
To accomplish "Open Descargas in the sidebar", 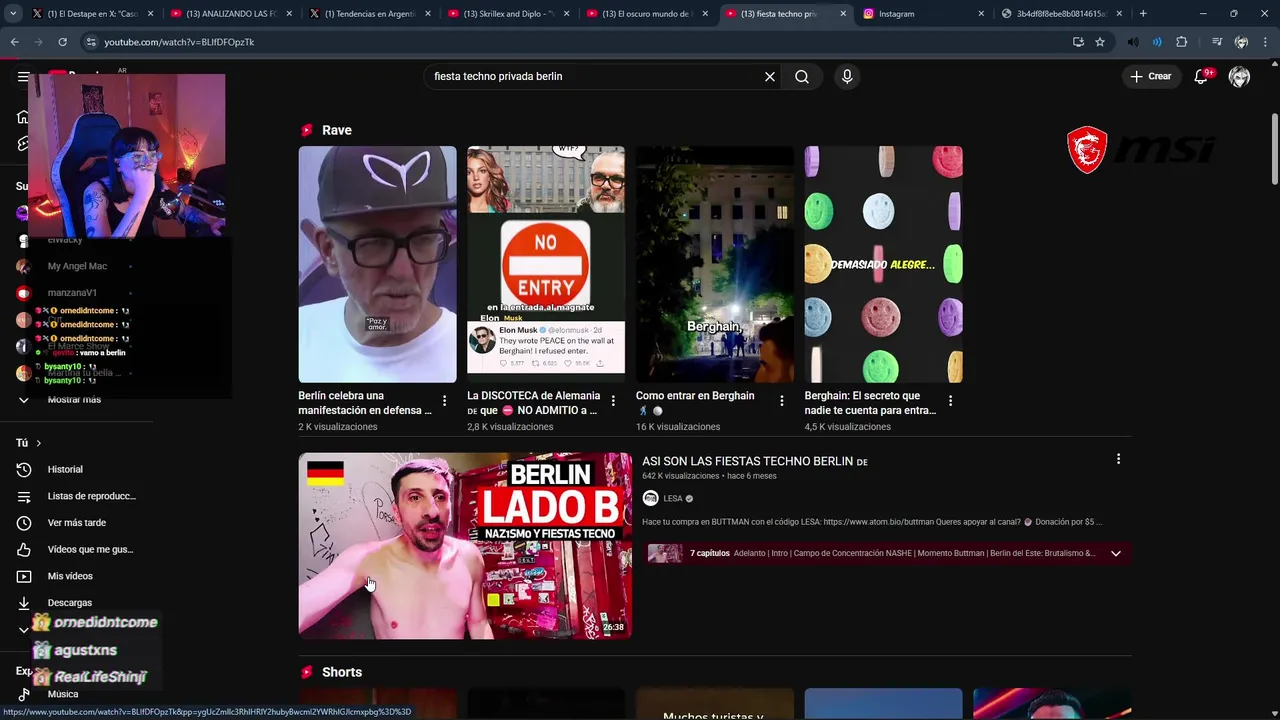I will point(72,603).
